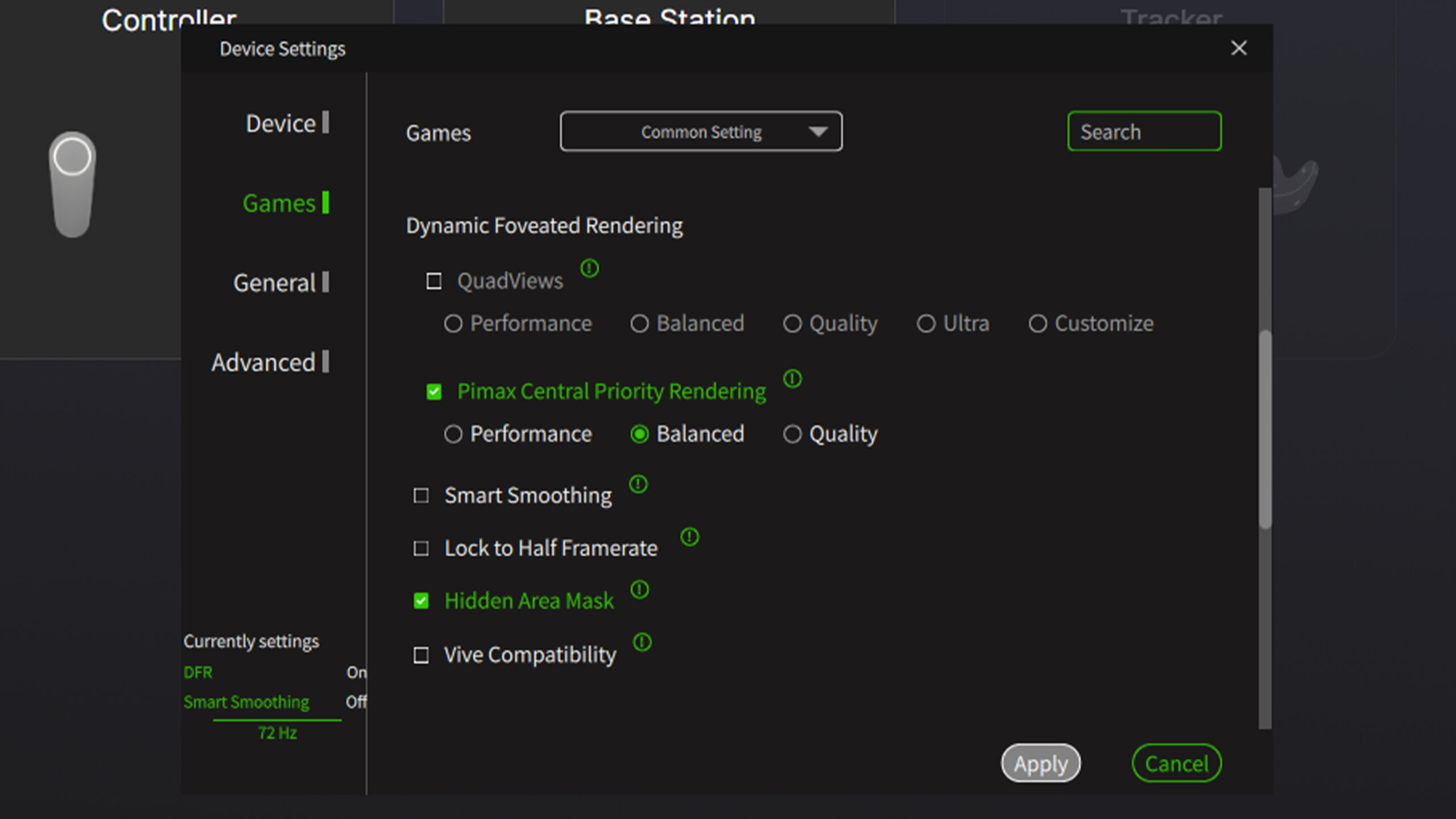Open QuadViews info tooltip icon
The width and height of the screenshot is (1456, 819).
pyautogui.click(x=589, y=268)
